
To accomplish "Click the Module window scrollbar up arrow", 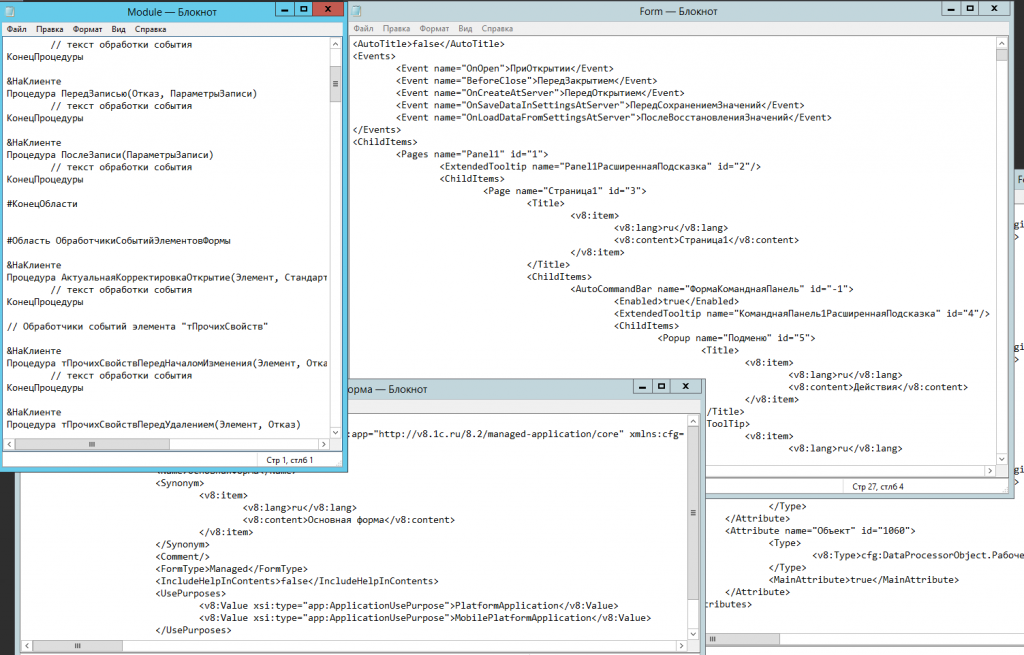I will pyautogui.click(x=336, y=45).
